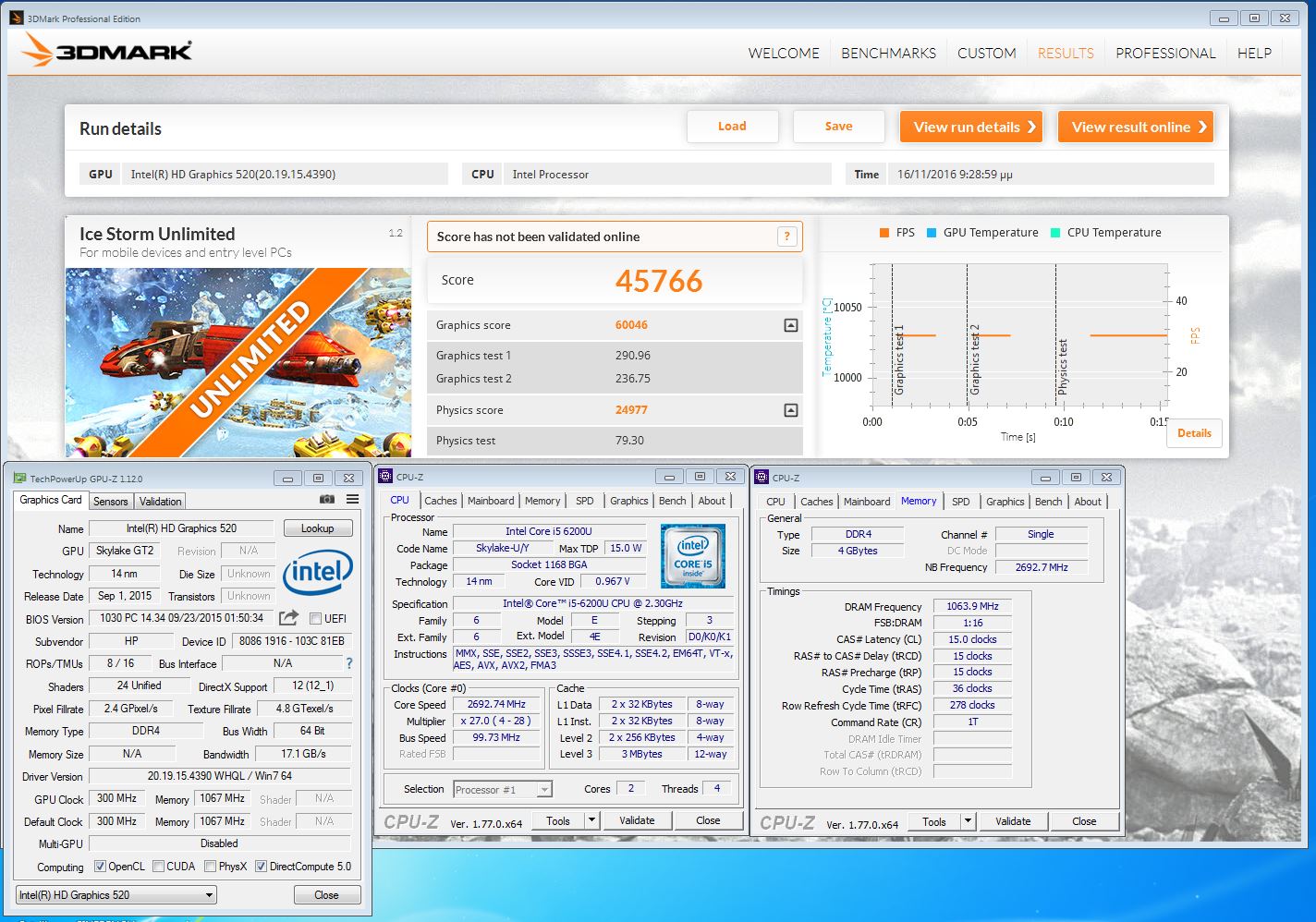This screenshot has width=1316, height=922.
Task: Go to BENCHMARKS in 3DMark
Action: [888, 54]
